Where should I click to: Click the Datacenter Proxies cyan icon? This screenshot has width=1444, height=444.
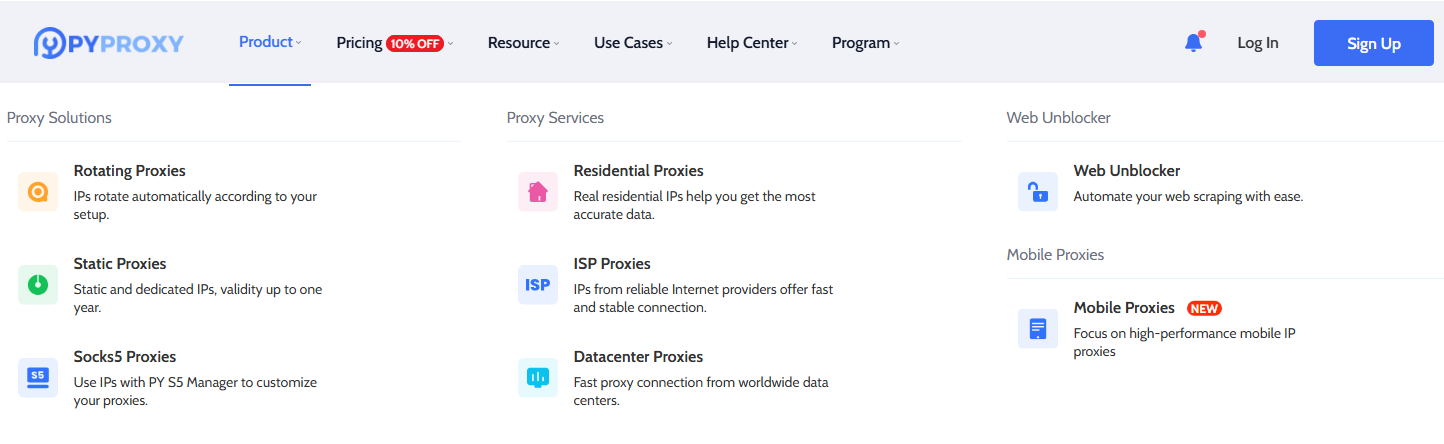(x=538, y=378)
